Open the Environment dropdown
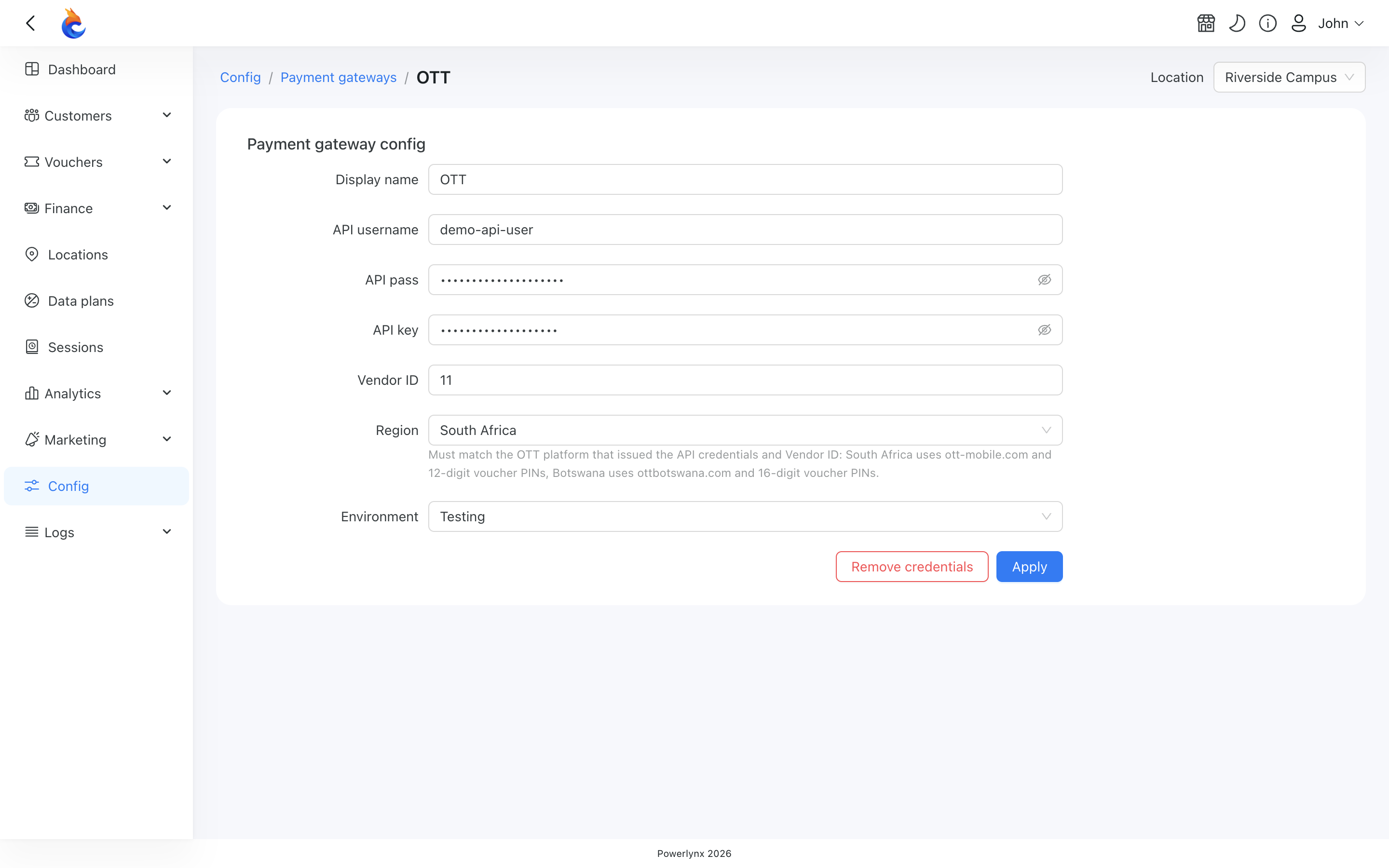This screenshot has width=1389, height=868. coord(745,516)
